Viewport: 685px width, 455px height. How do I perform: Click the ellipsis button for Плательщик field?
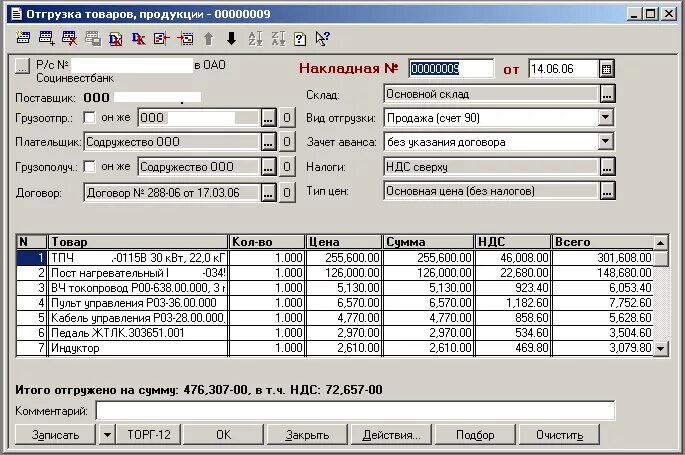pyautogui.click(x=268, y=142)
